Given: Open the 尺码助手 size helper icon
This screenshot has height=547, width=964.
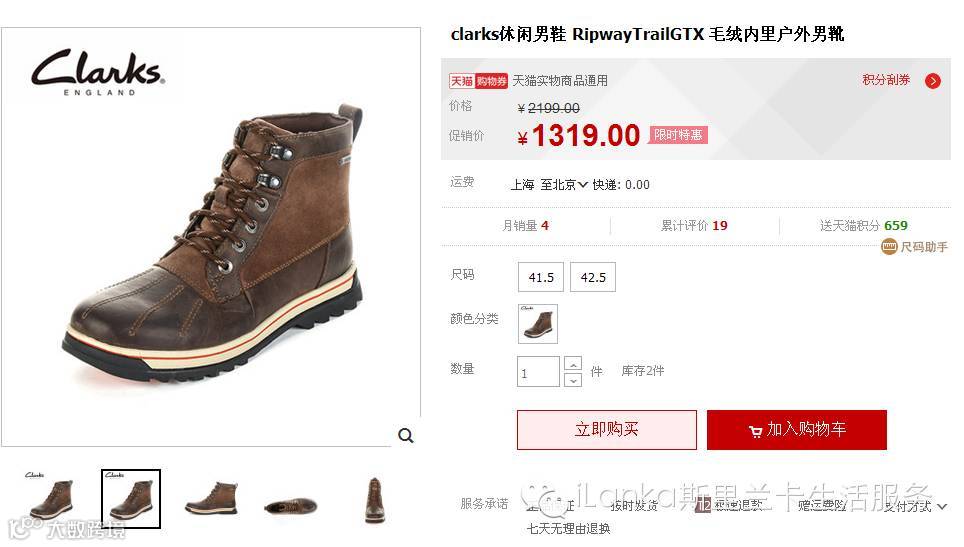Looking at the screenshot, I should coord(889,247).
